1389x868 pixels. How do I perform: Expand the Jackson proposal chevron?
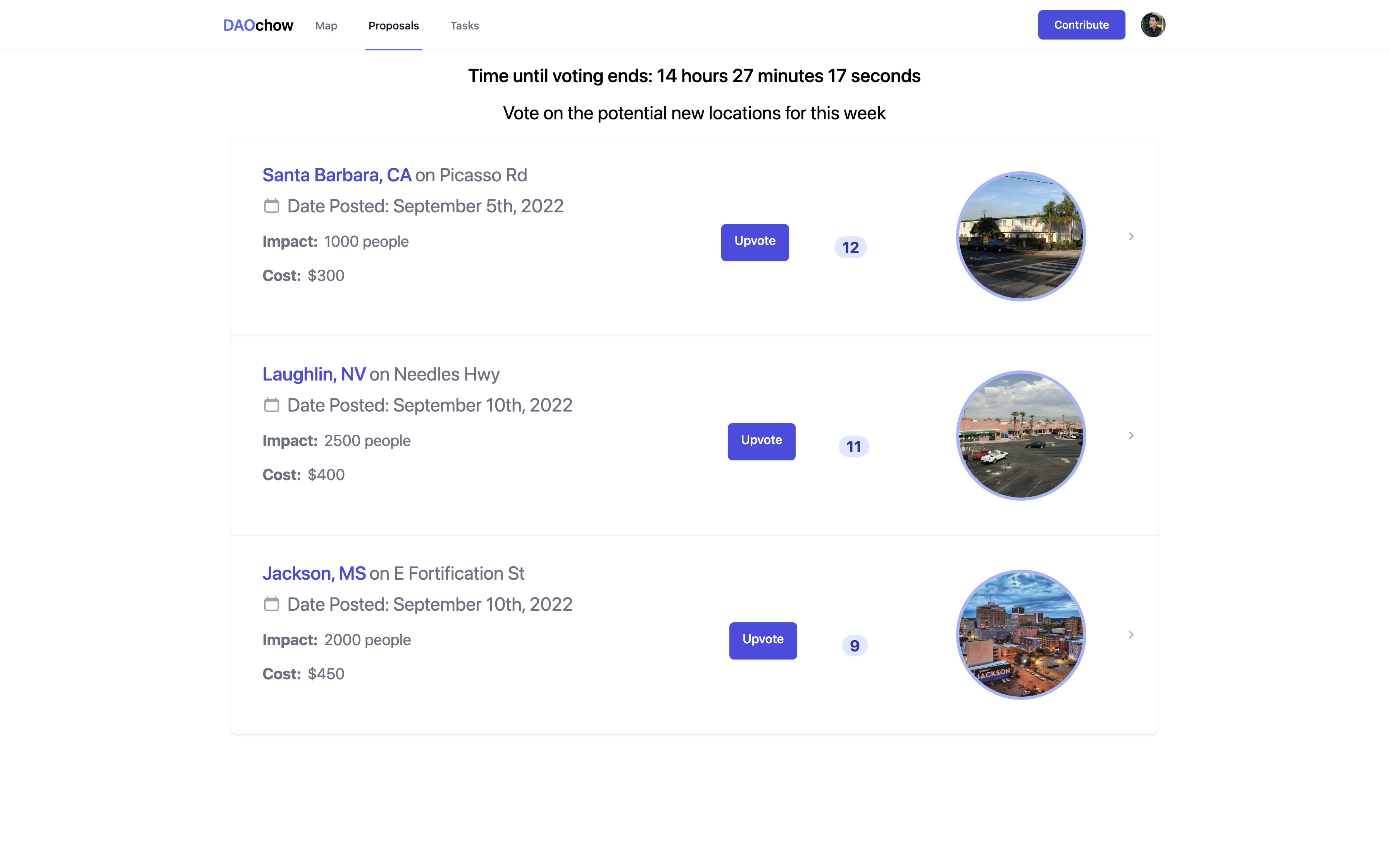pyautogui.click(x=1131, y=635)
